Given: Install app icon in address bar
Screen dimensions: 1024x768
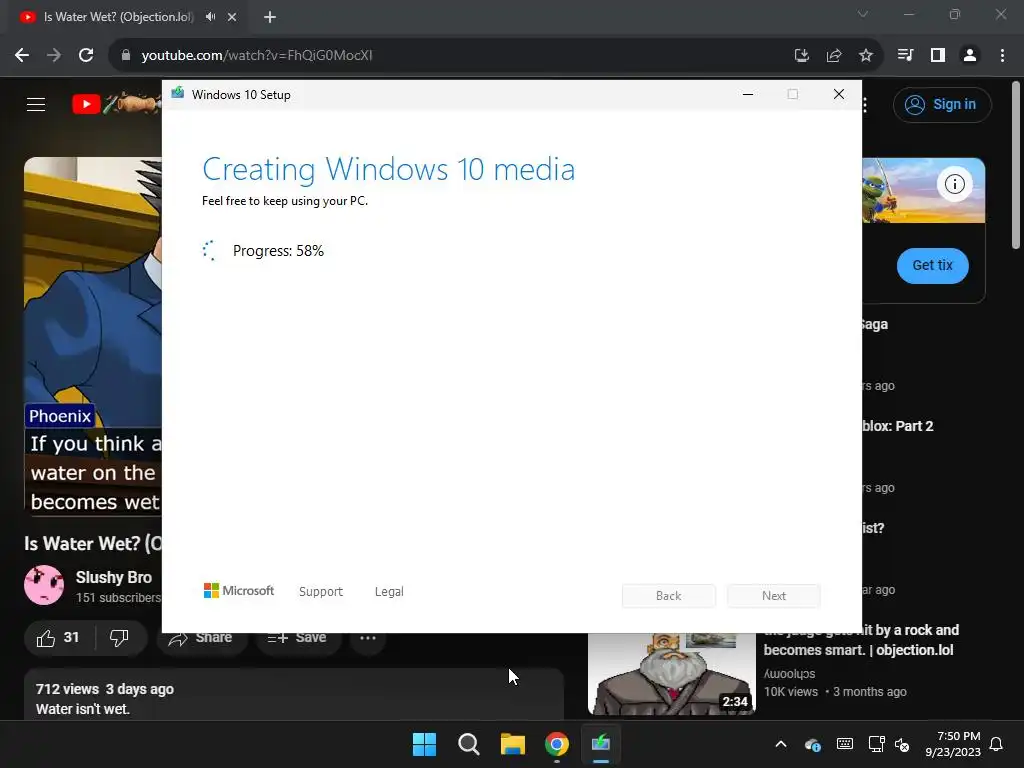Looking at the screenshot, I should (801, 56).
